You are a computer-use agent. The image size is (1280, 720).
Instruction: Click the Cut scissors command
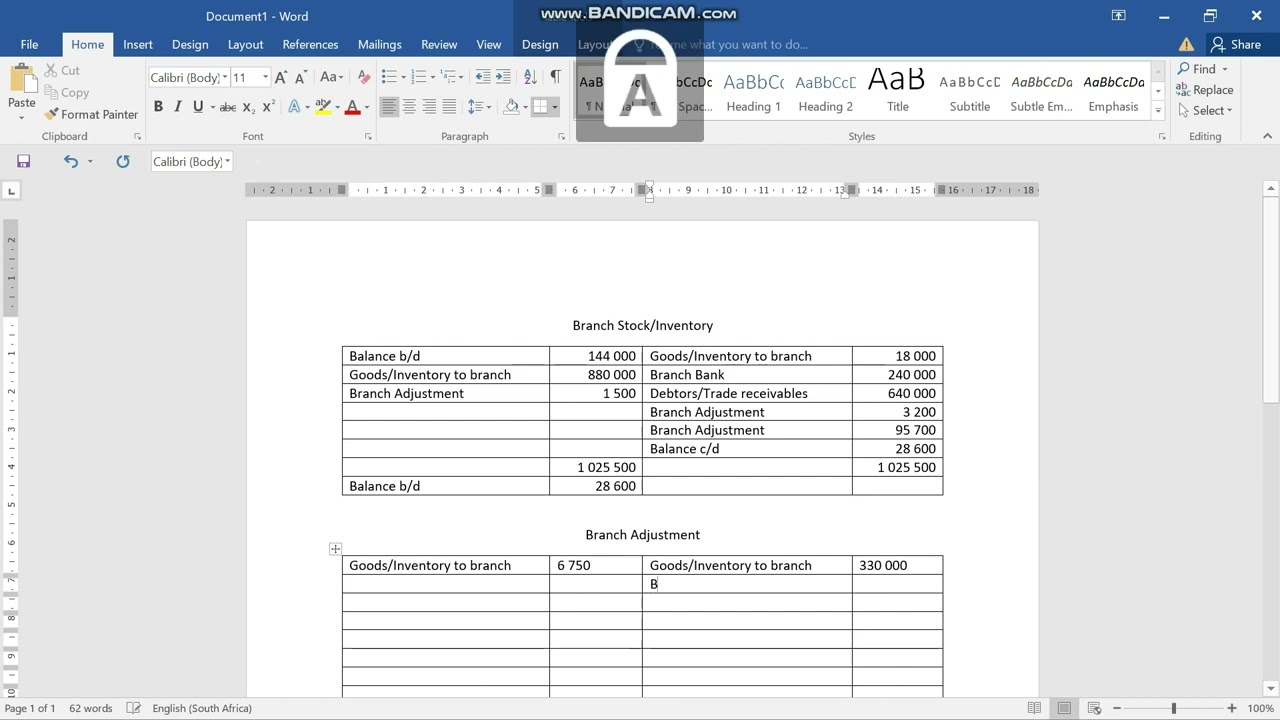(61, 70)
